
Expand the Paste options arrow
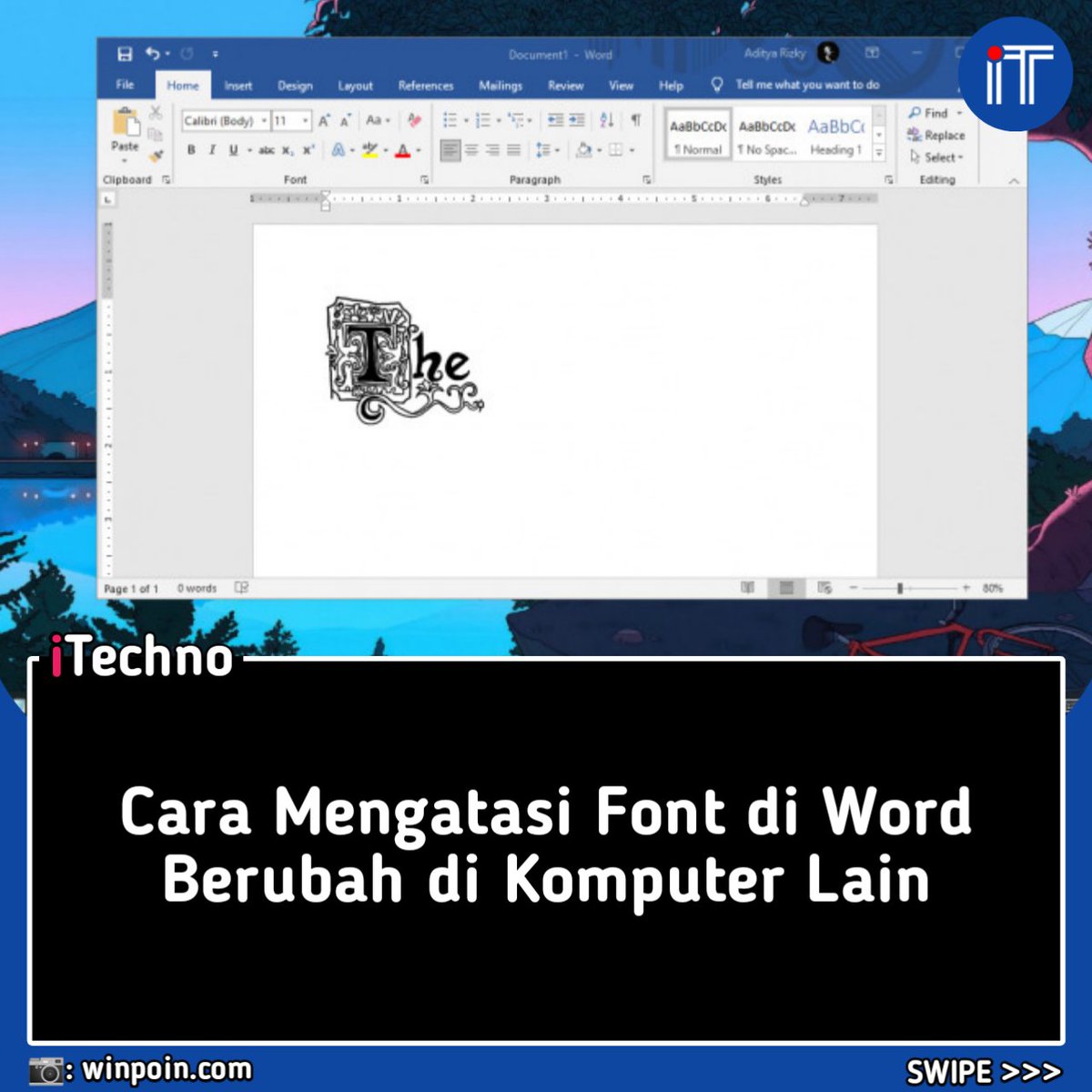(x=125, y=161)
